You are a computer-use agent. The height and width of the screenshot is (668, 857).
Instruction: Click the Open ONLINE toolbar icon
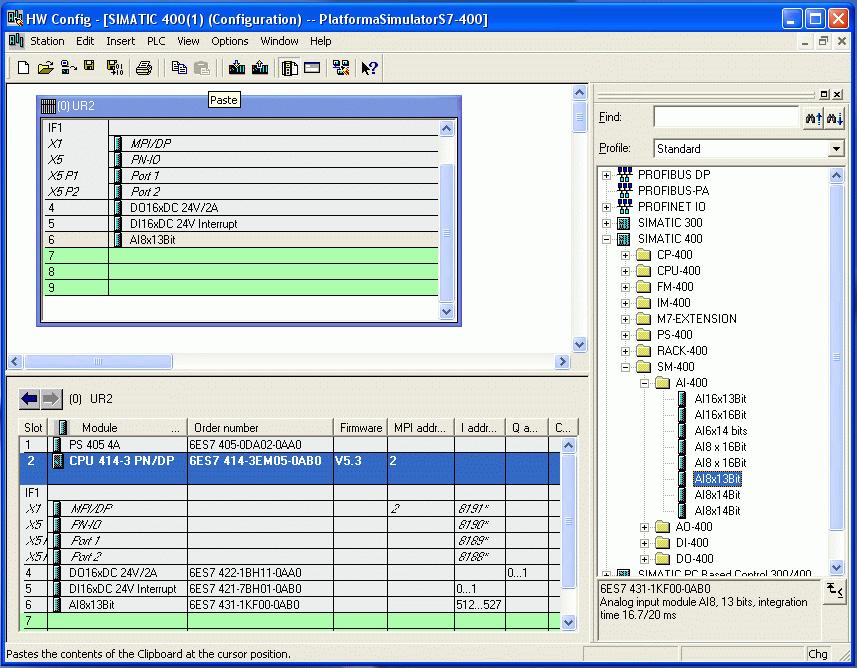coord(68,68)
